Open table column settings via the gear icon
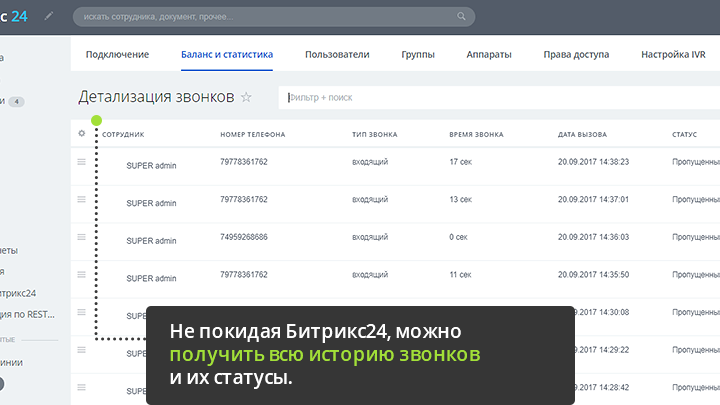This screenshot has height=405, width=720. [x=82, y=133]
